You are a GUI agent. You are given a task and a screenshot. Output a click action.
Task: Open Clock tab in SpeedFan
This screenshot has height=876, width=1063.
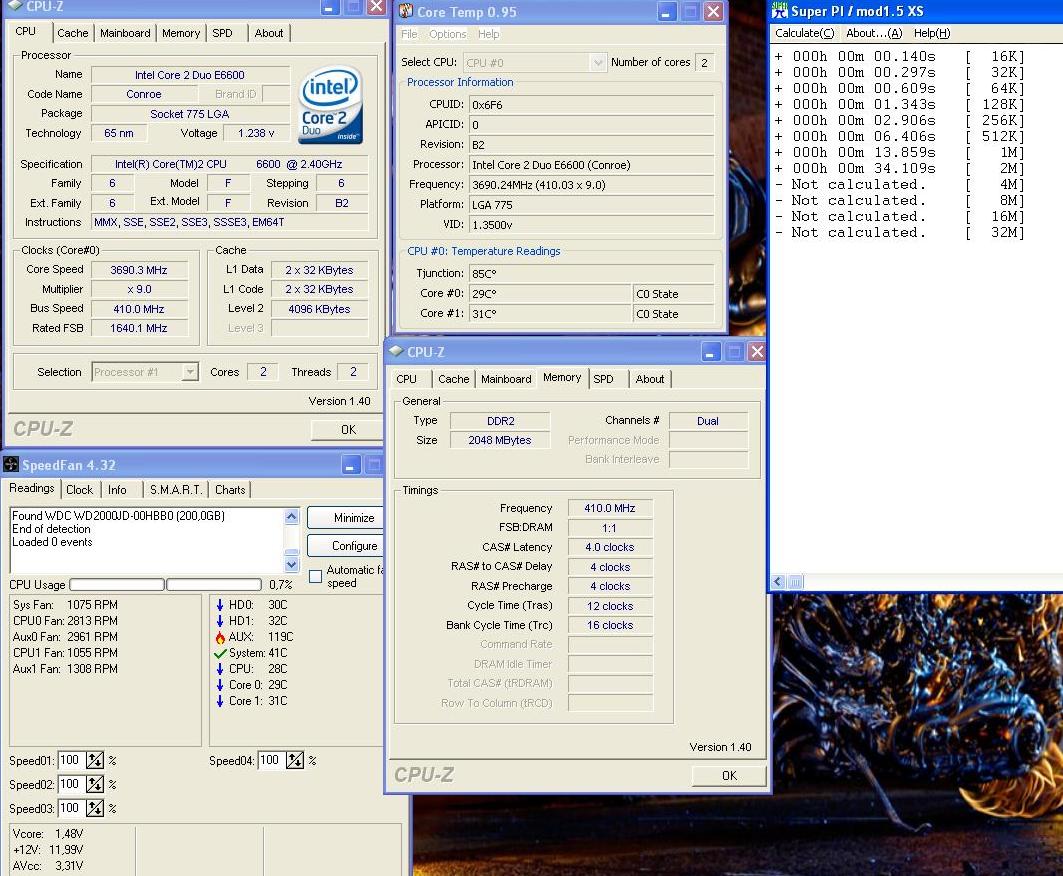[79, 490]
